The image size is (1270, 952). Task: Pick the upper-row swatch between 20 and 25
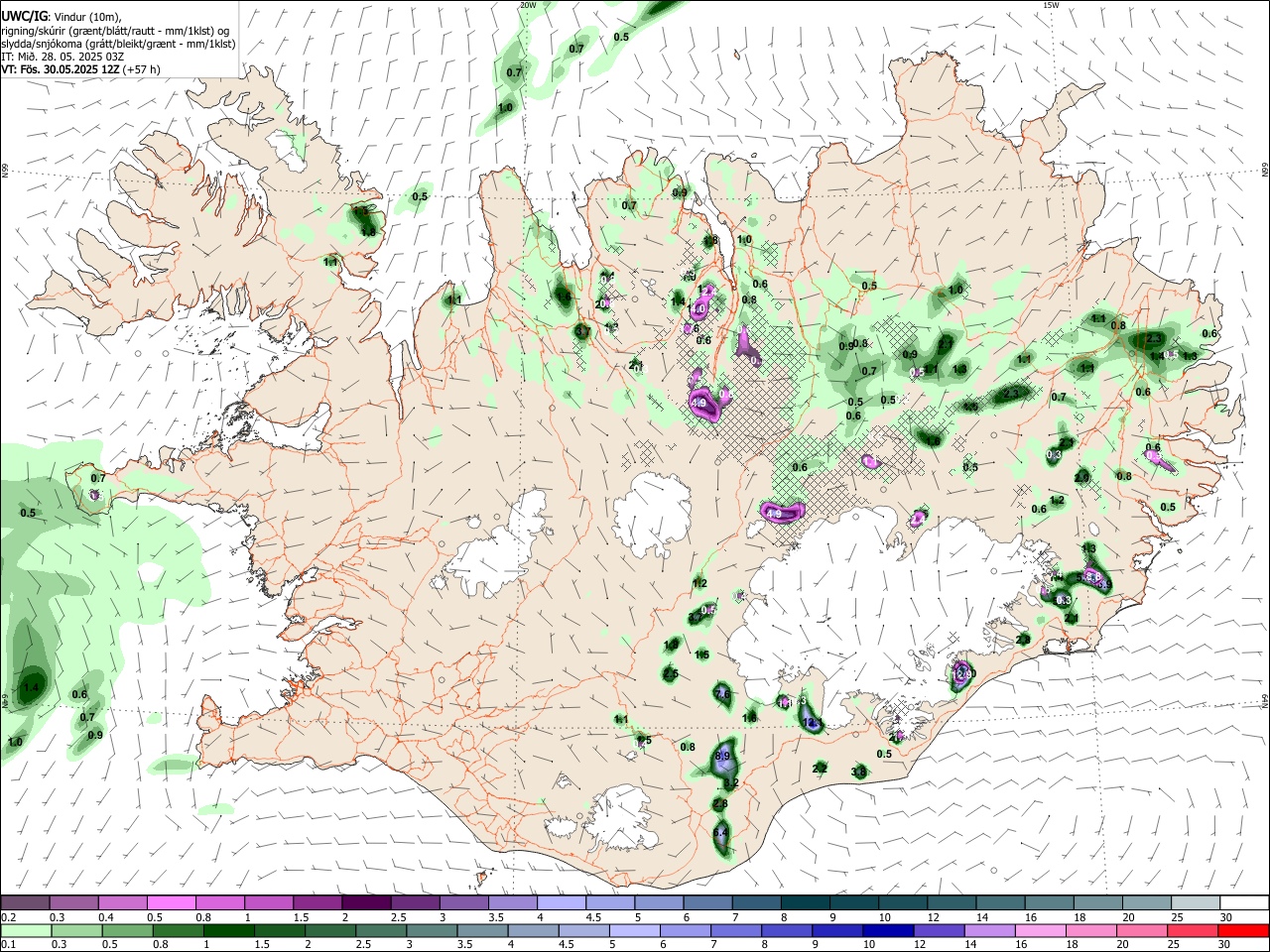tap(1146, 902)
